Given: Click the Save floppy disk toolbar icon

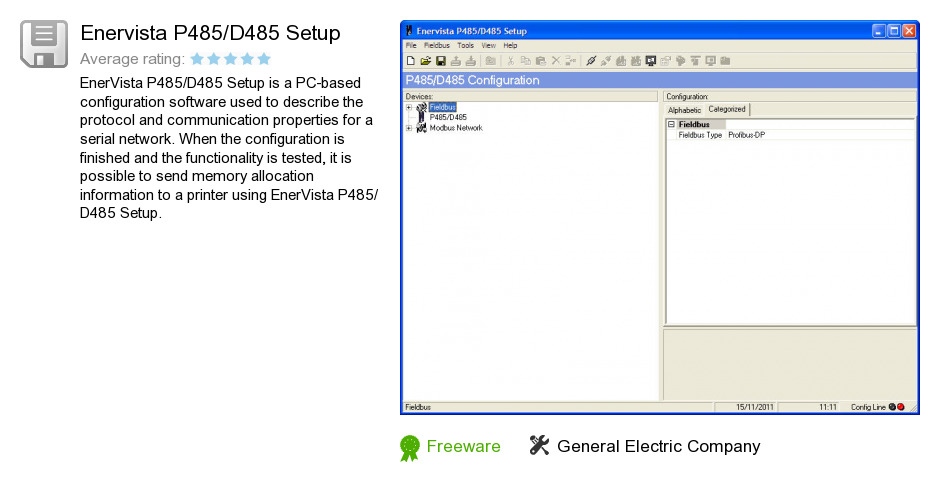Looking at the screenshot, I should coord(441,61).
